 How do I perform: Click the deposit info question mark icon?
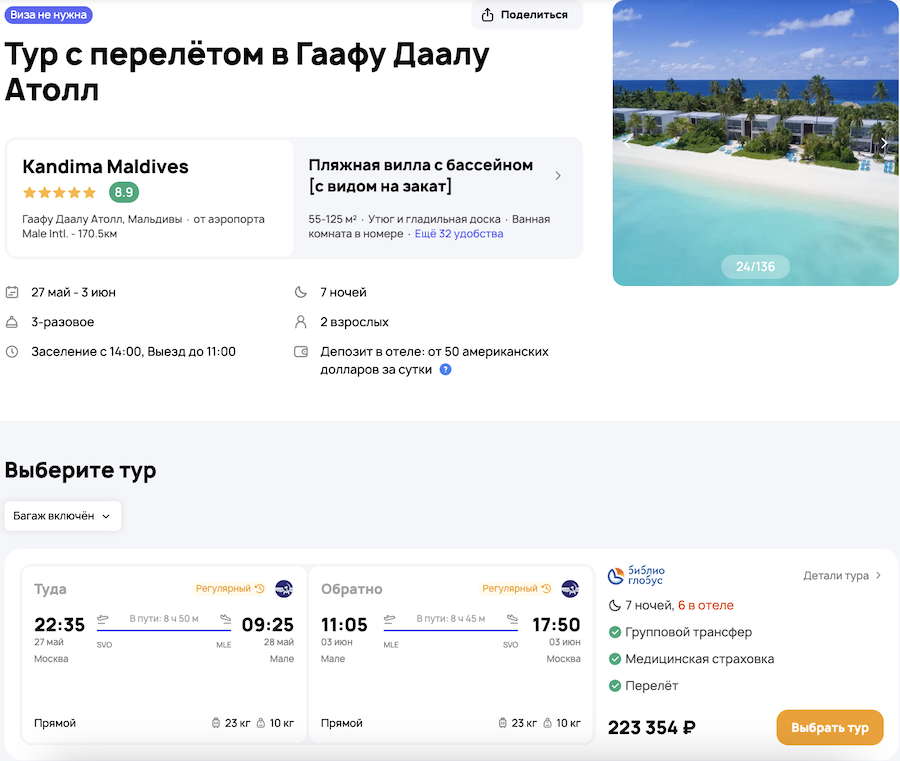click(x=446, y=369)
